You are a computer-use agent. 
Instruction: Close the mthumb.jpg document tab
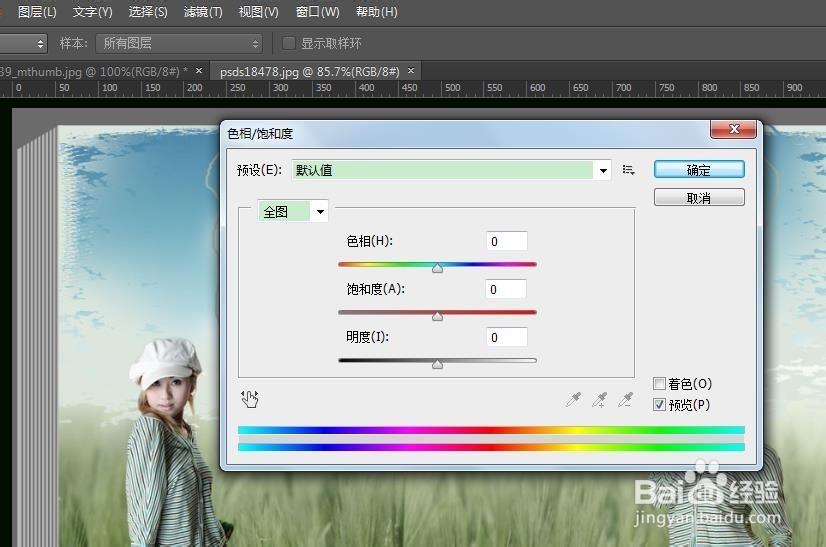[199, 71]
